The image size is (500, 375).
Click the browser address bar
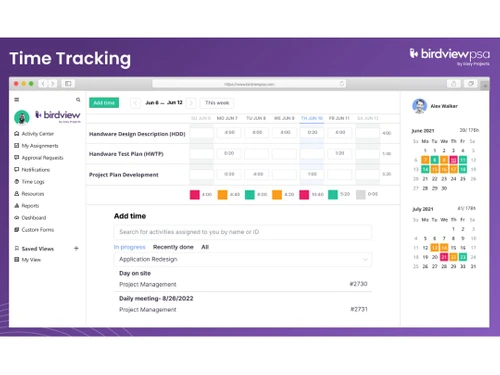pyautogui.click(x=249, y=84)
